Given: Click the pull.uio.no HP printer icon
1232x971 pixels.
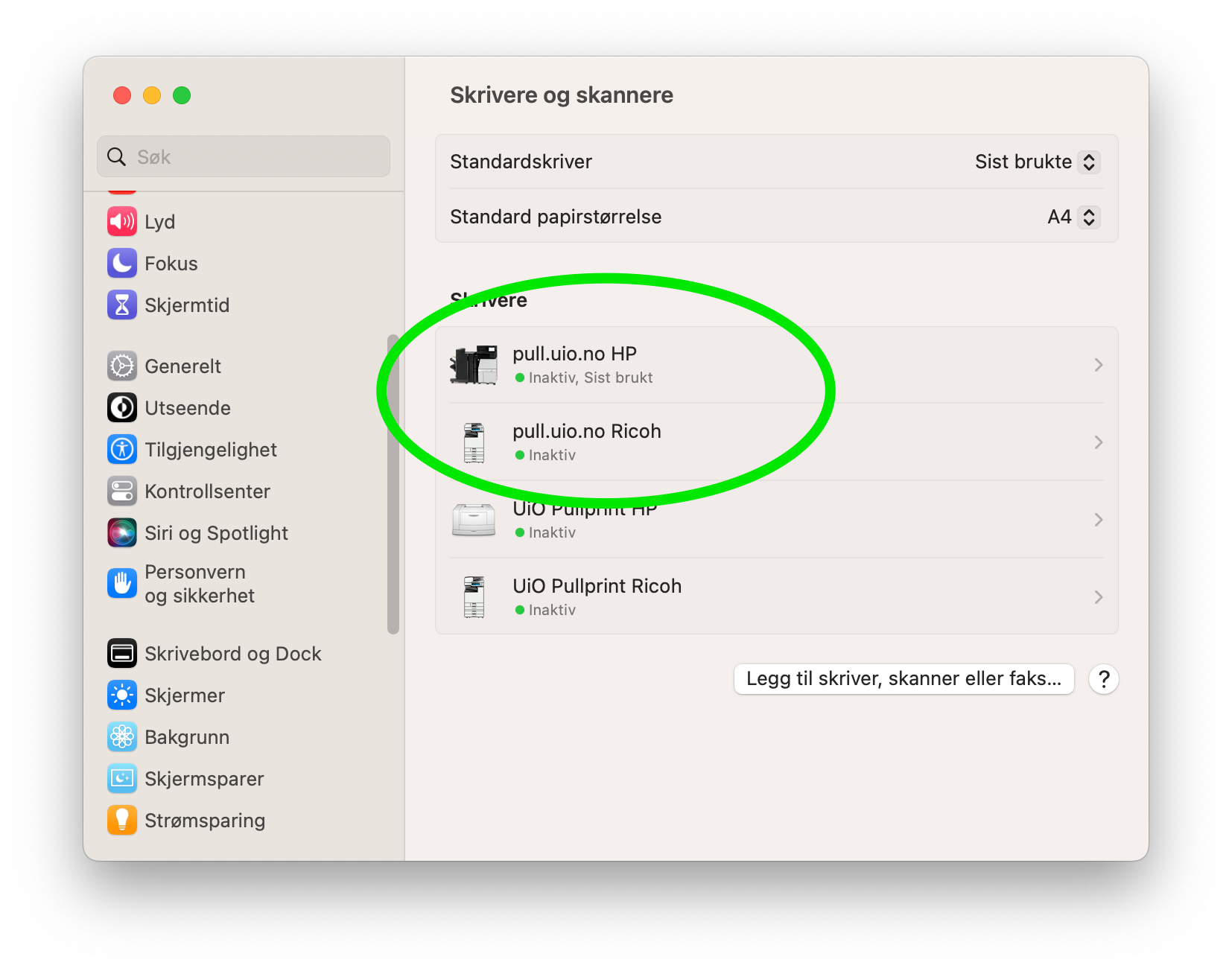Looking at the screenshot, I should pos(474,365).
